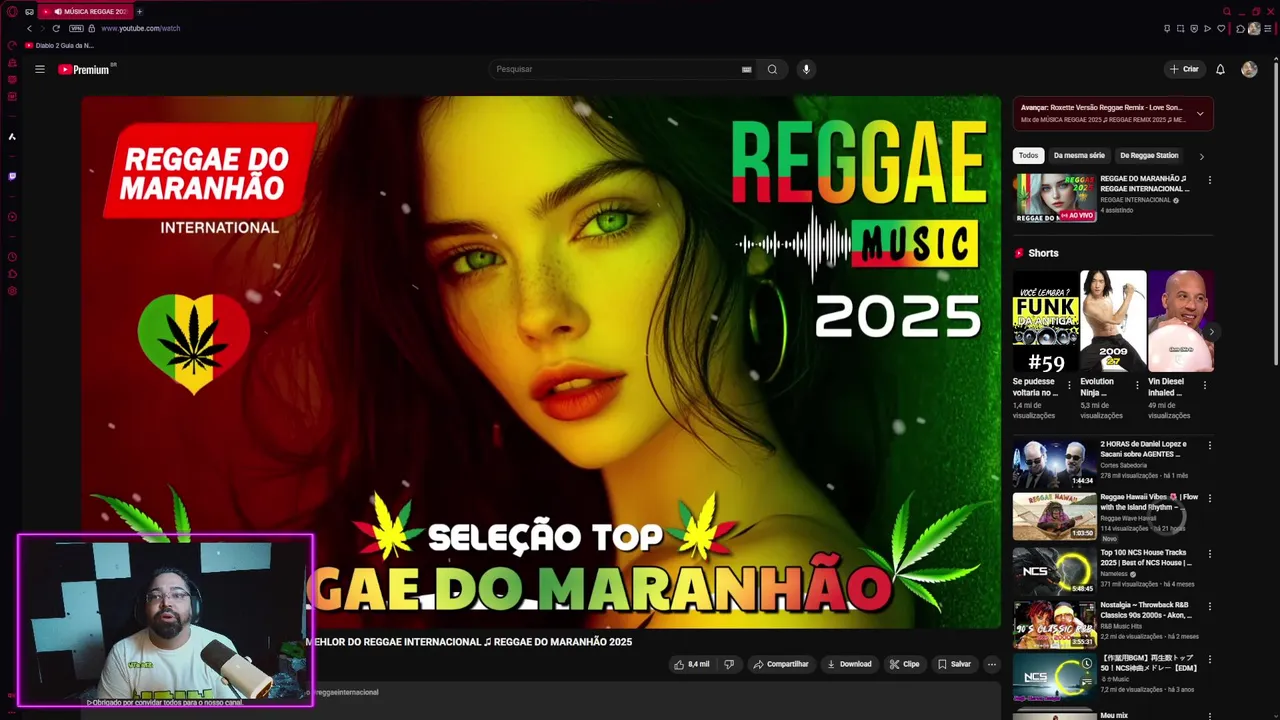1280x720 pixels.
Task: Show site security lock info
Action: point(92,28)
